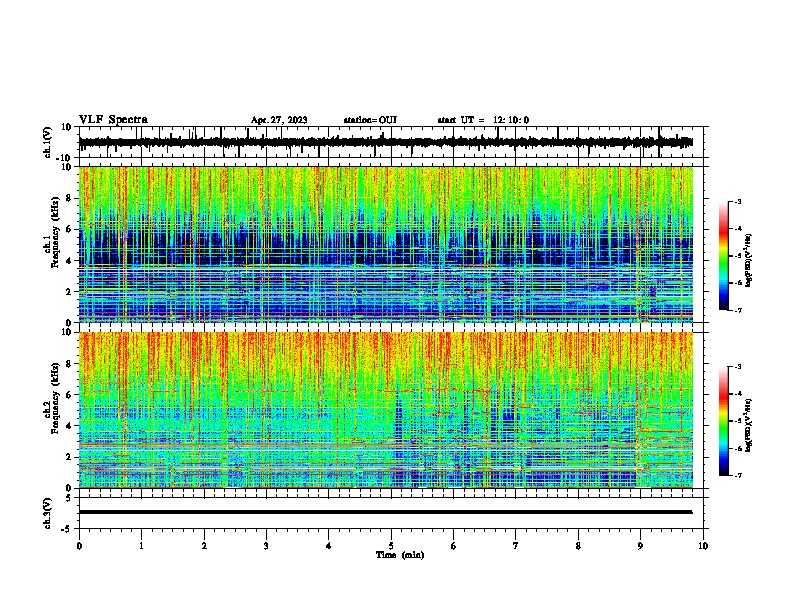Click the ch.1 color scale bar
792x612 pixels.
(723, 256)
